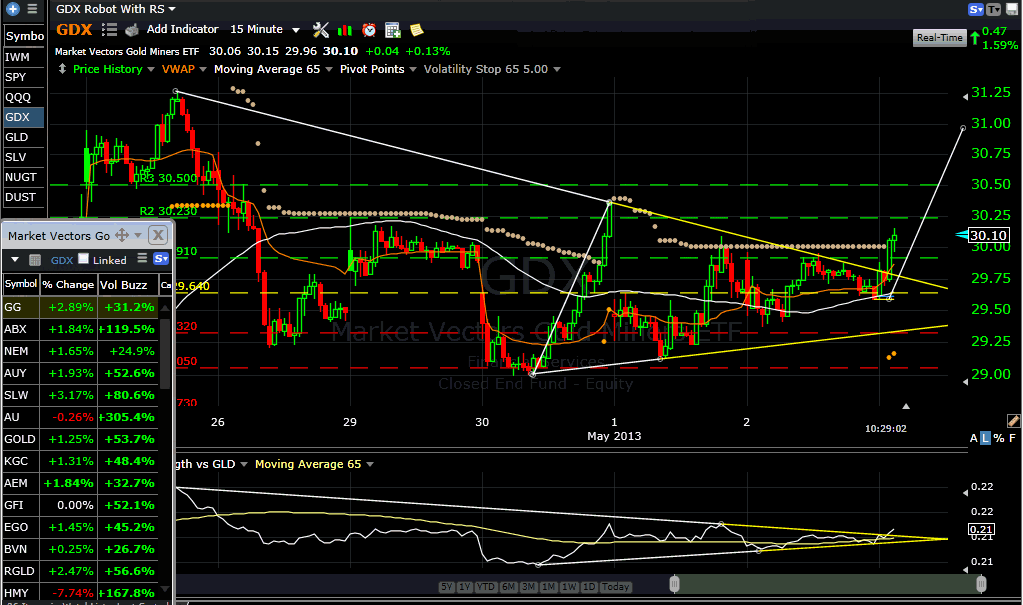Viewport: 1023px width, 605px height.
Task: Click the blue plus add button
Action: click(x=12, y=9)
